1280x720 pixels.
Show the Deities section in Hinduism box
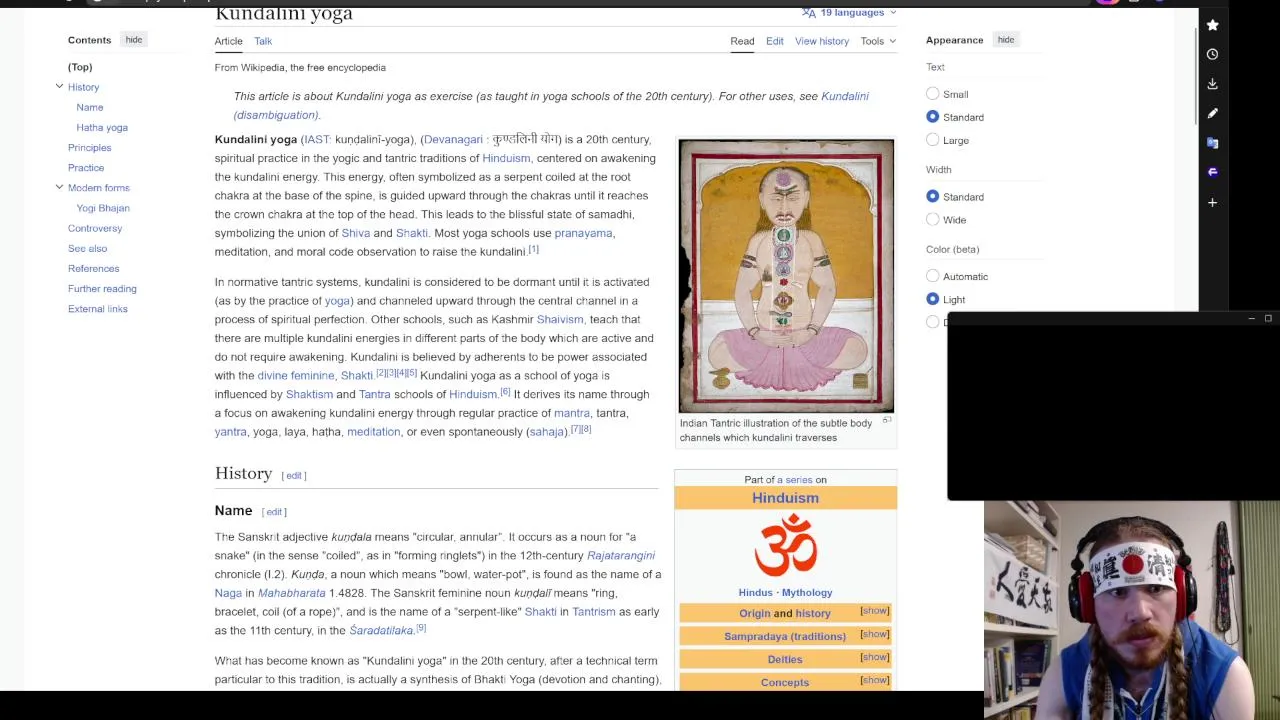point(874,657)
